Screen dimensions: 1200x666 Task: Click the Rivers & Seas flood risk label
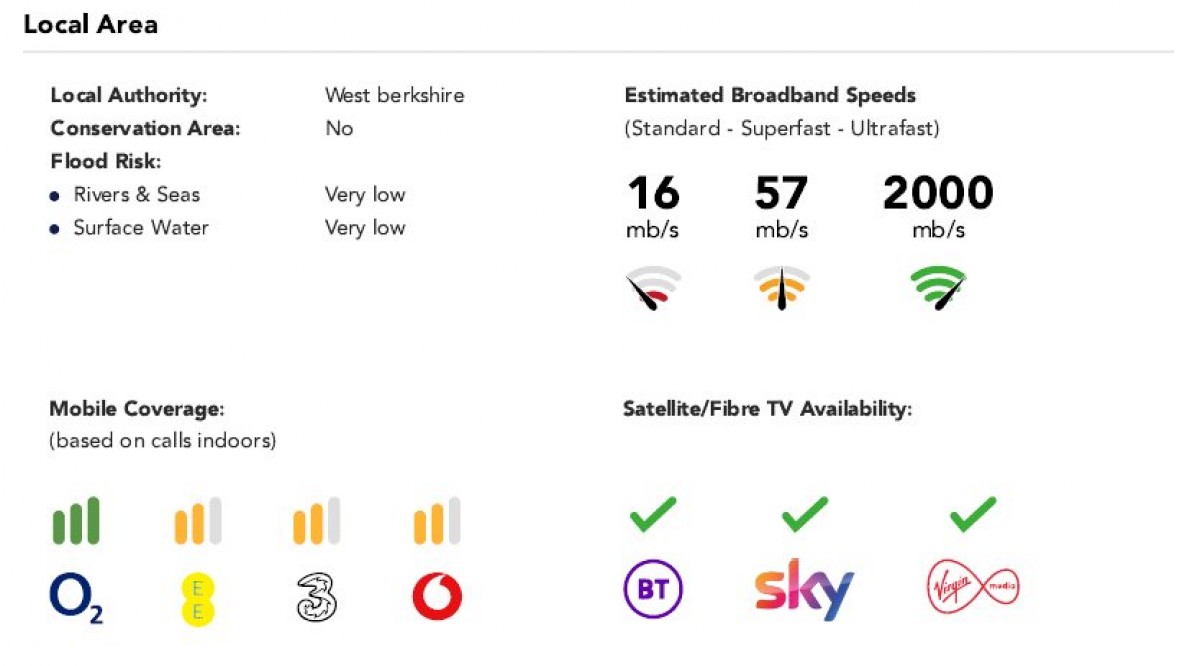click(x=137, y=194)
